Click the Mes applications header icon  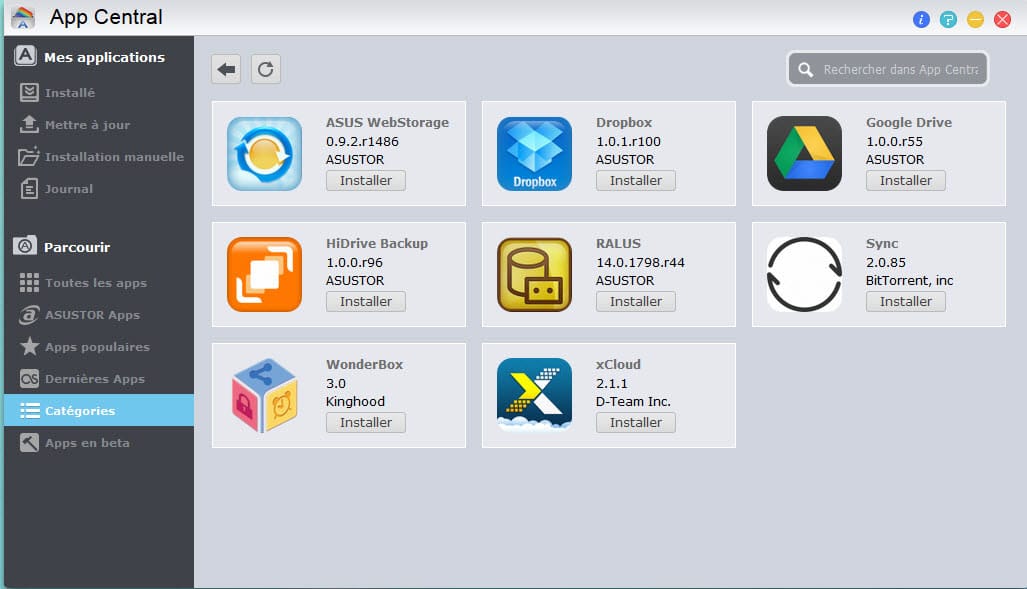pyautogui.click(x=25, y=56)
